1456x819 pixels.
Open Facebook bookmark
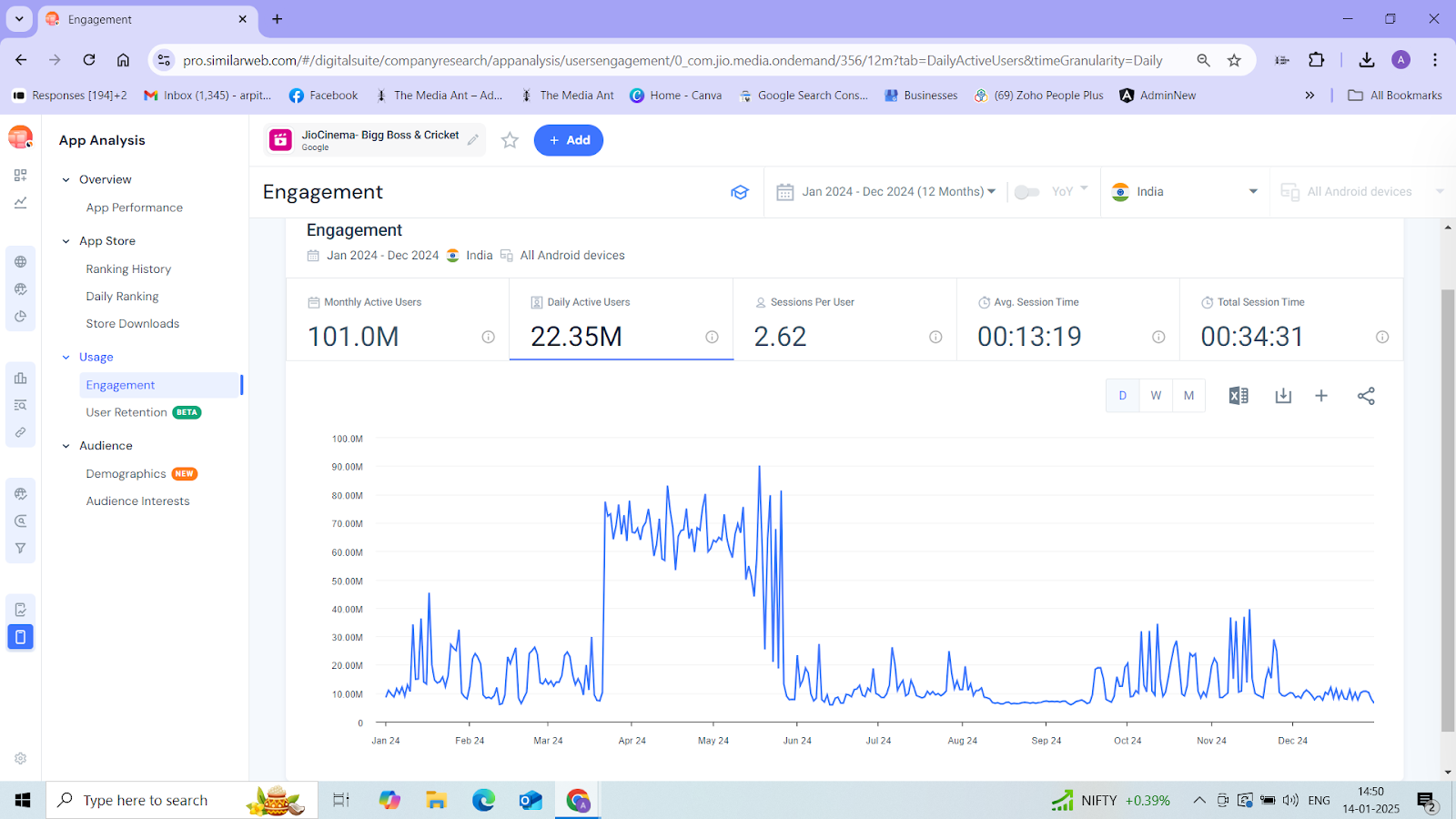click(x=323, y=96)
